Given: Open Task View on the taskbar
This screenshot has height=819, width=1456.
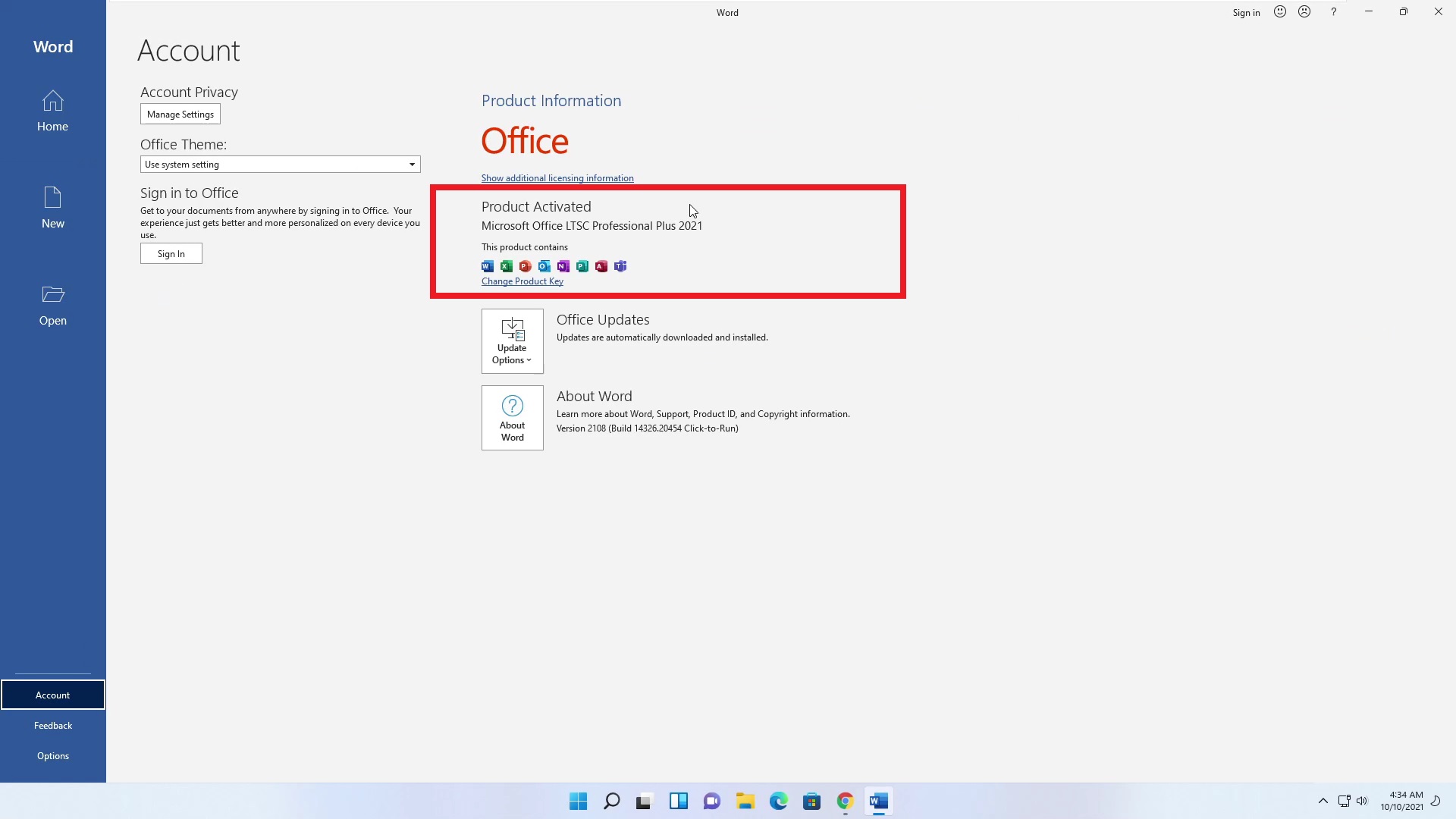Looking at the screenshot, I should tap(645, 802).
